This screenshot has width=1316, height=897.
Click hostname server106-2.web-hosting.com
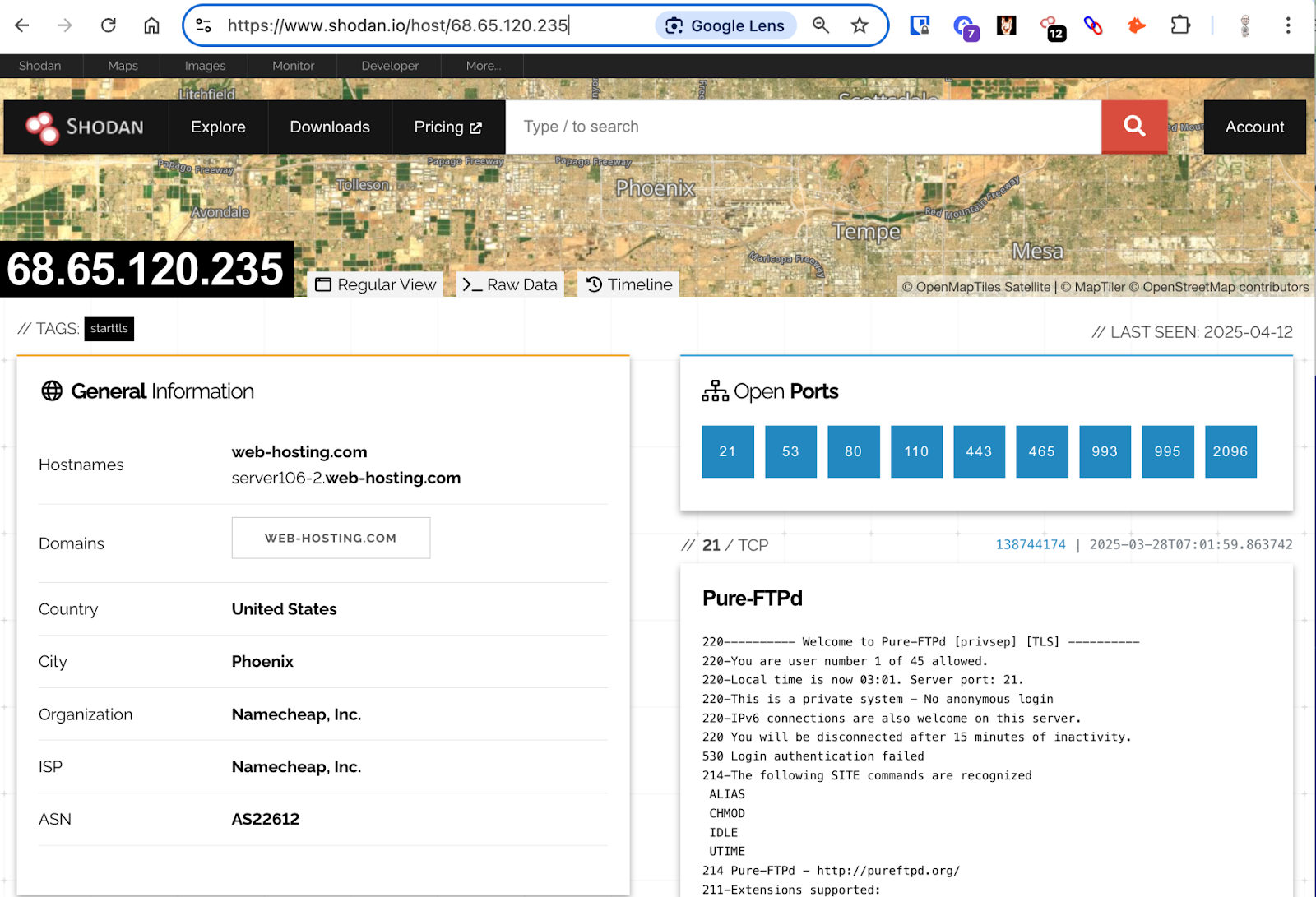click(346, 478)
